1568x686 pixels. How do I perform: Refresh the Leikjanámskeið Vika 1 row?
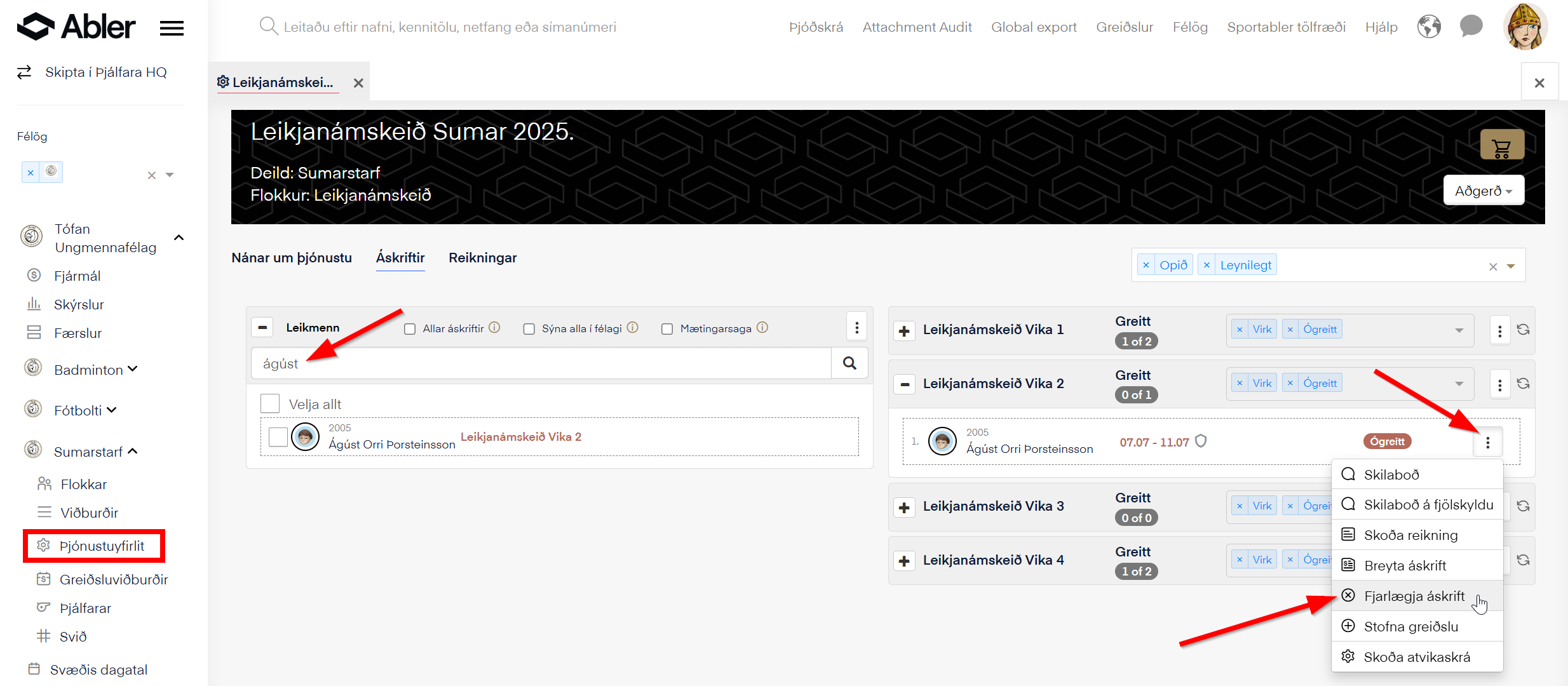(1524, 330)
